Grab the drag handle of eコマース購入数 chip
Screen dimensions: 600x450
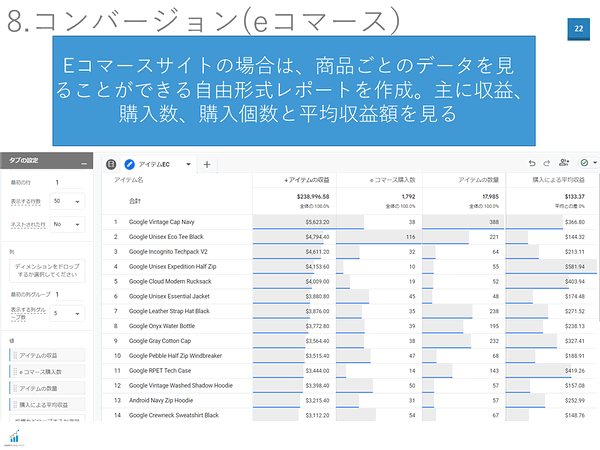coord(15,372)
